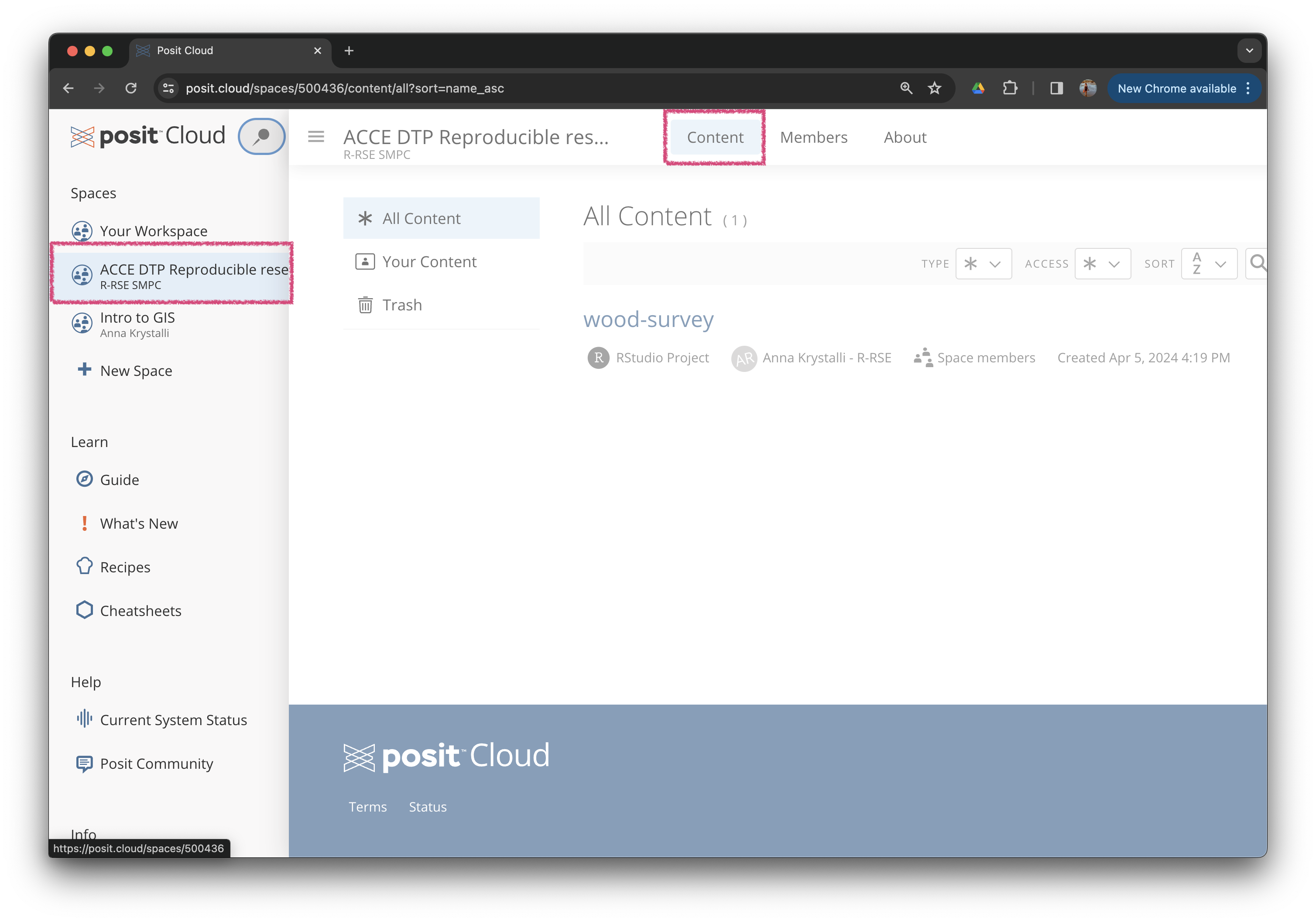This screenshot has height=922, width=1316.
Task: Open the Chrome profile avatar
Action: point(1088,88)
